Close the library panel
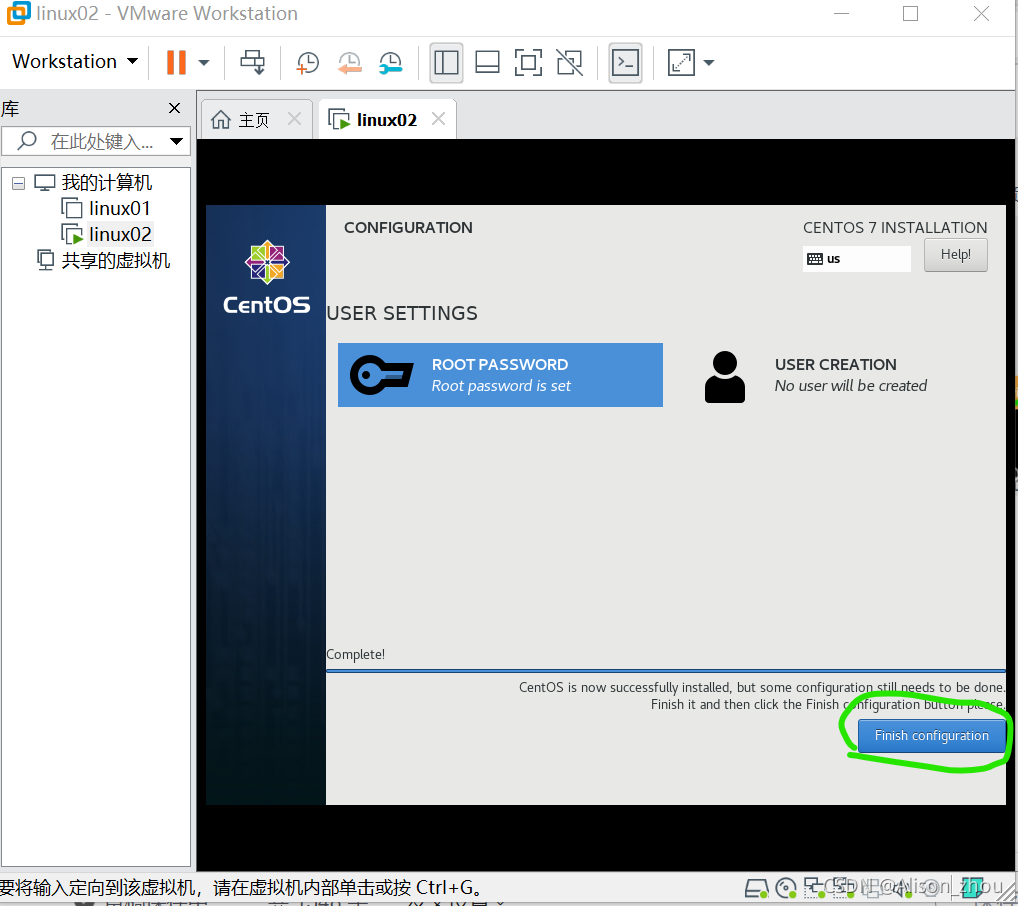Screen dimensions: 1018x906 [x=175, y=108]
